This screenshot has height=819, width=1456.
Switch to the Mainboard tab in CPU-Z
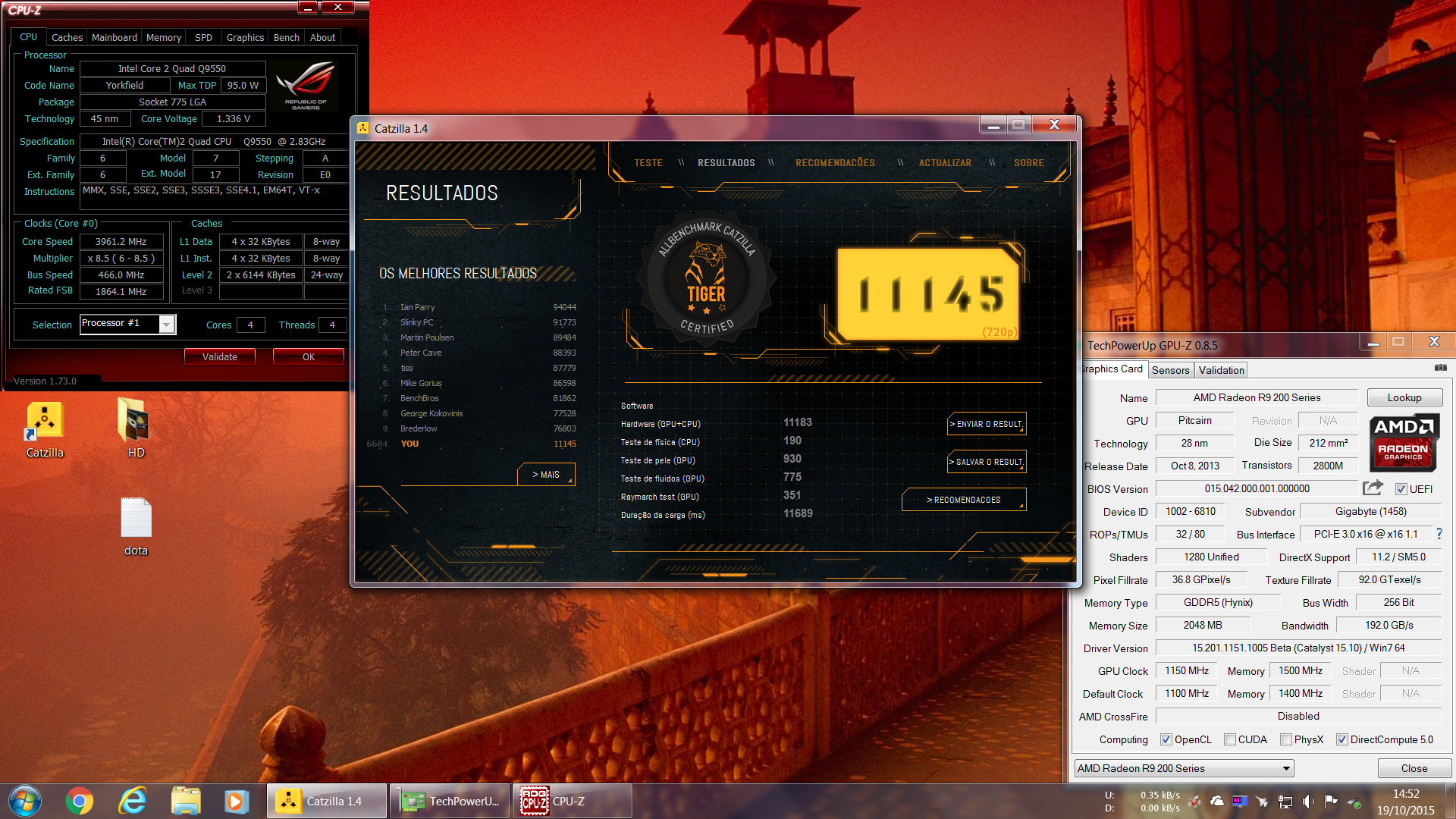(115, 37)
